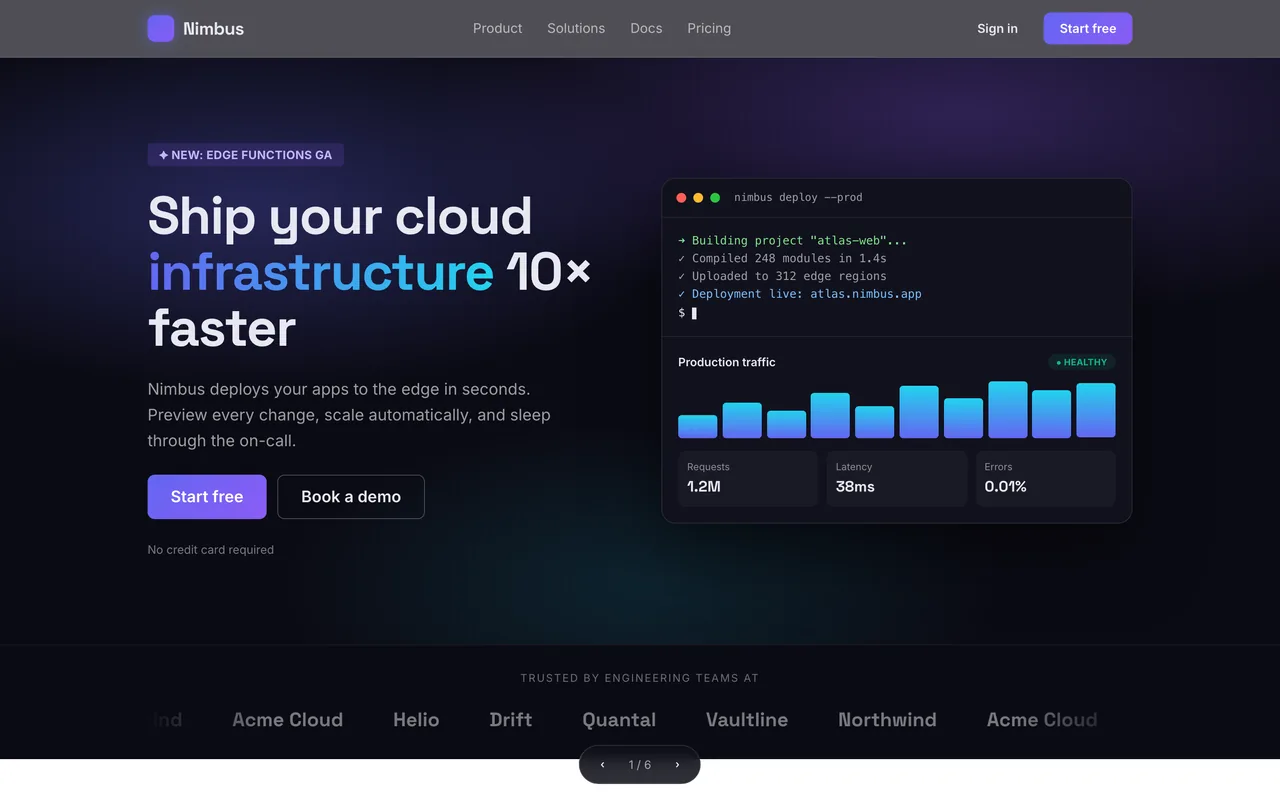Go to next slide arrow
This screenshot has width=1280, height=800.
click(677, 765)
